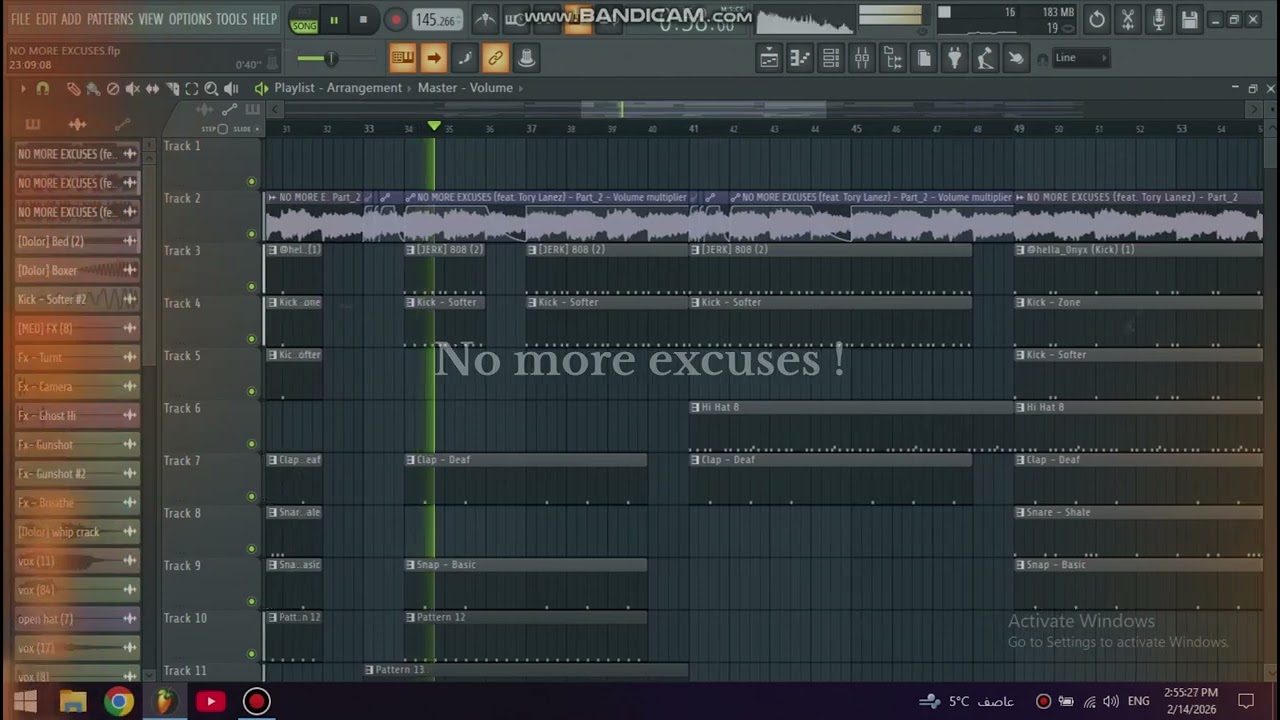Save project with floppy disk icon
The width and height of the screenshot is (1280, 720).
tap(1189, 19)
